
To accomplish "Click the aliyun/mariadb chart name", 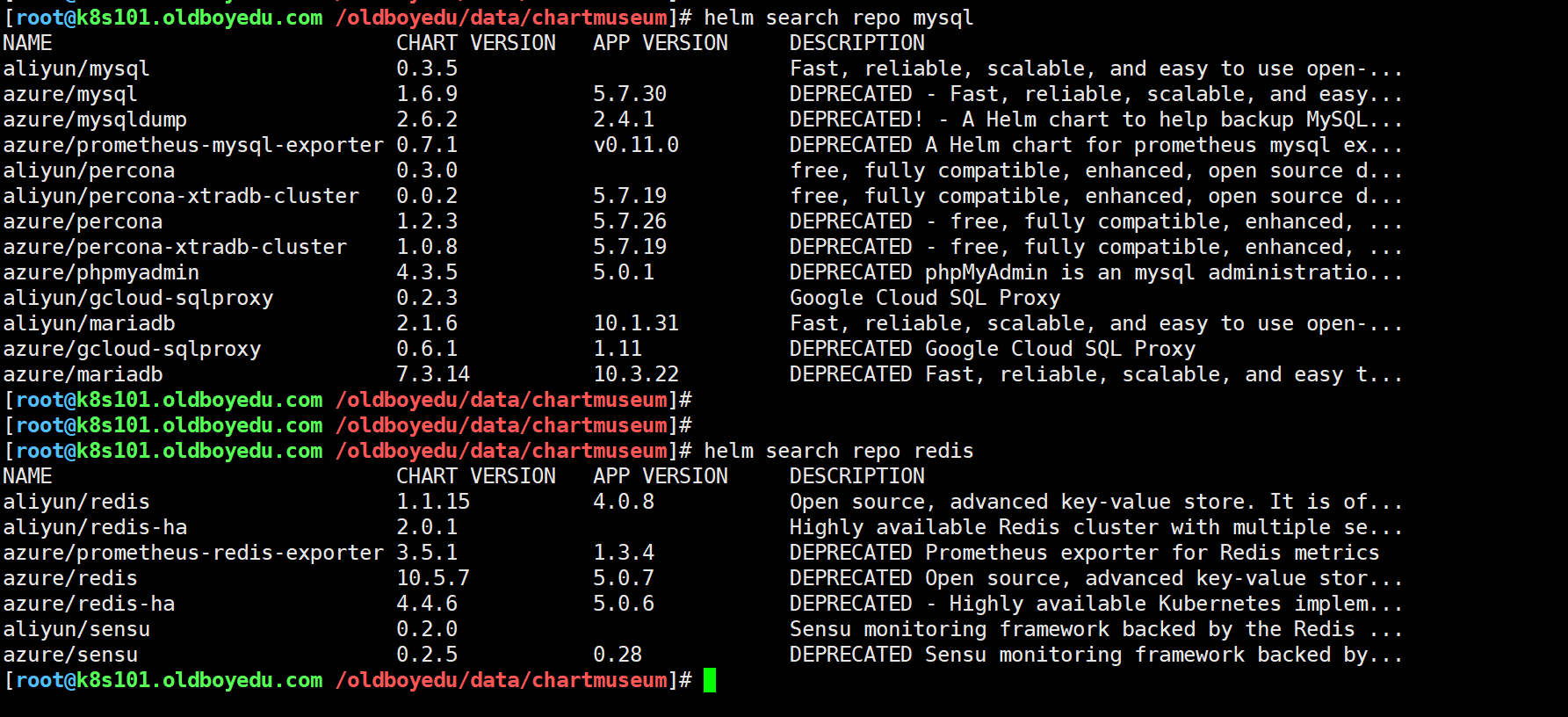I will coord(89,323).
